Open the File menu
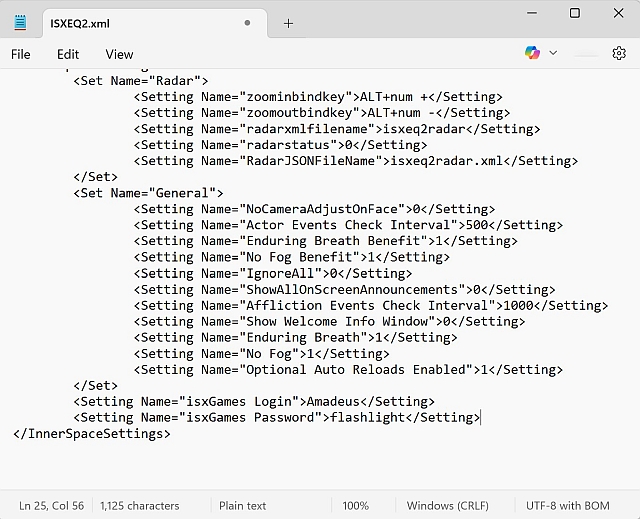The height and width of the screenshot is (519, 640). (x=21, y=54)
